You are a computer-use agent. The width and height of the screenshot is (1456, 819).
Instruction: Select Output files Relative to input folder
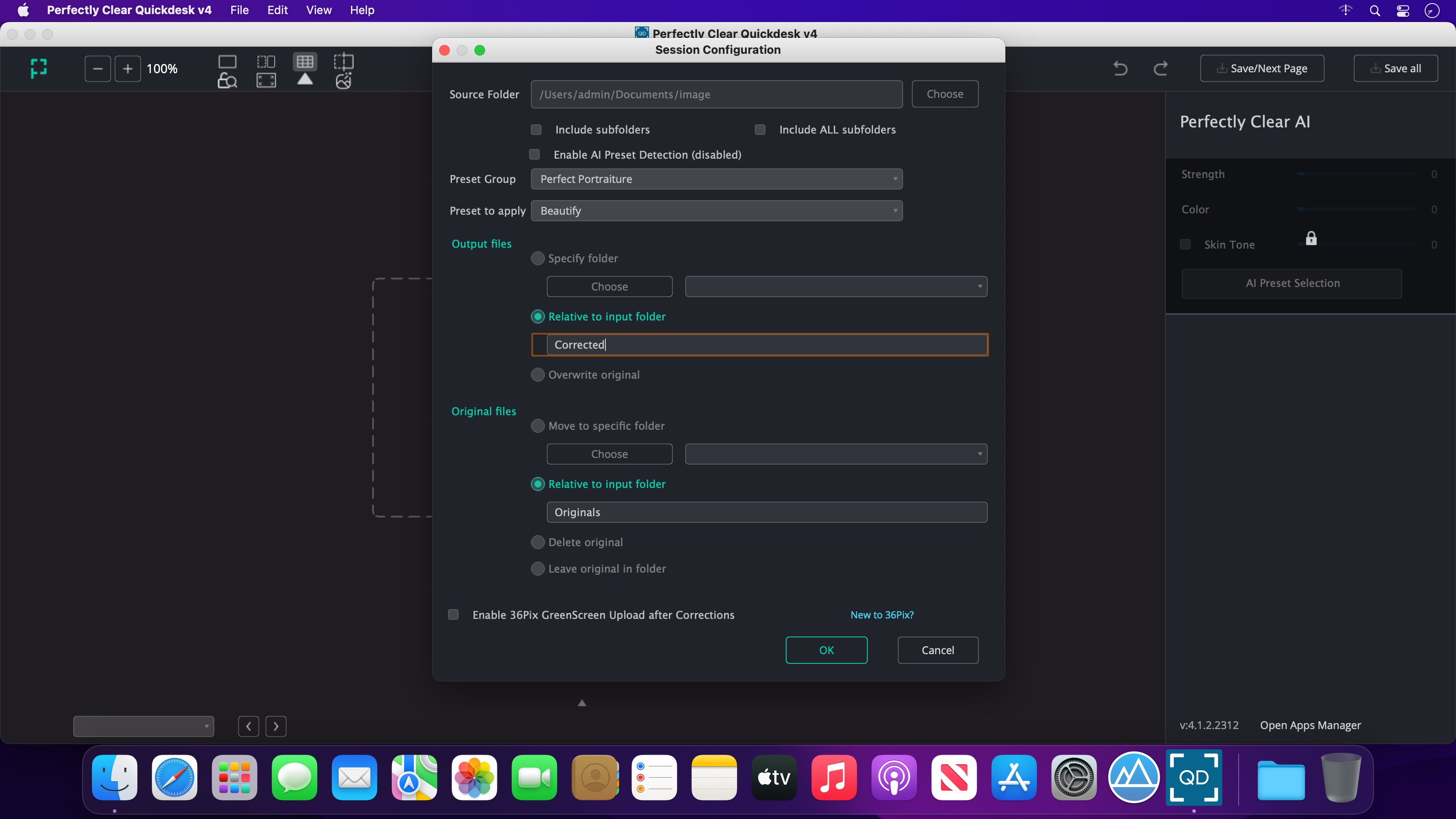(x=538, y=317)
